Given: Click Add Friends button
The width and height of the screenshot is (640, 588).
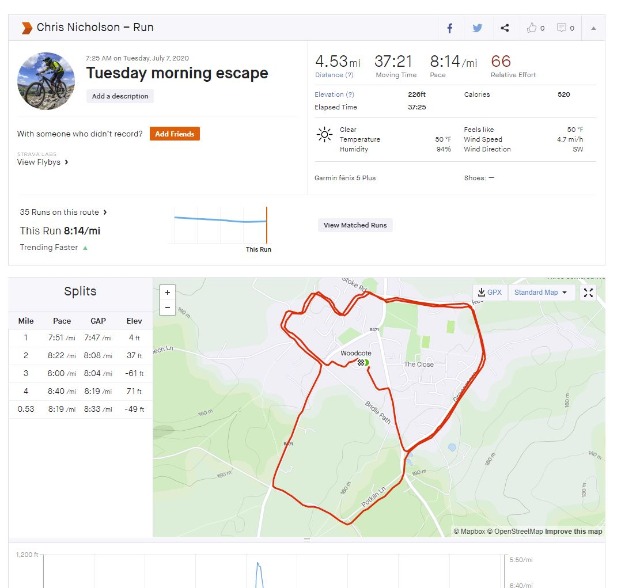Looking at the screenshot, I should click(x=175, y=134).
